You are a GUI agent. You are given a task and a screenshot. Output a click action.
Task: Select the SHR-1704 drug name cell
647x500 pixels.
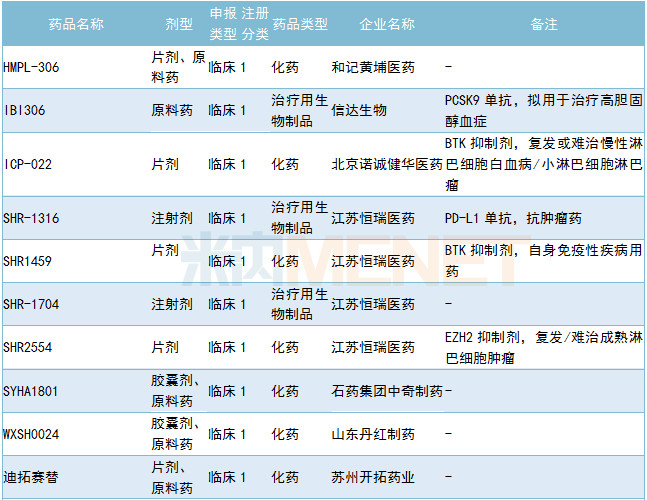click(31, 304)
